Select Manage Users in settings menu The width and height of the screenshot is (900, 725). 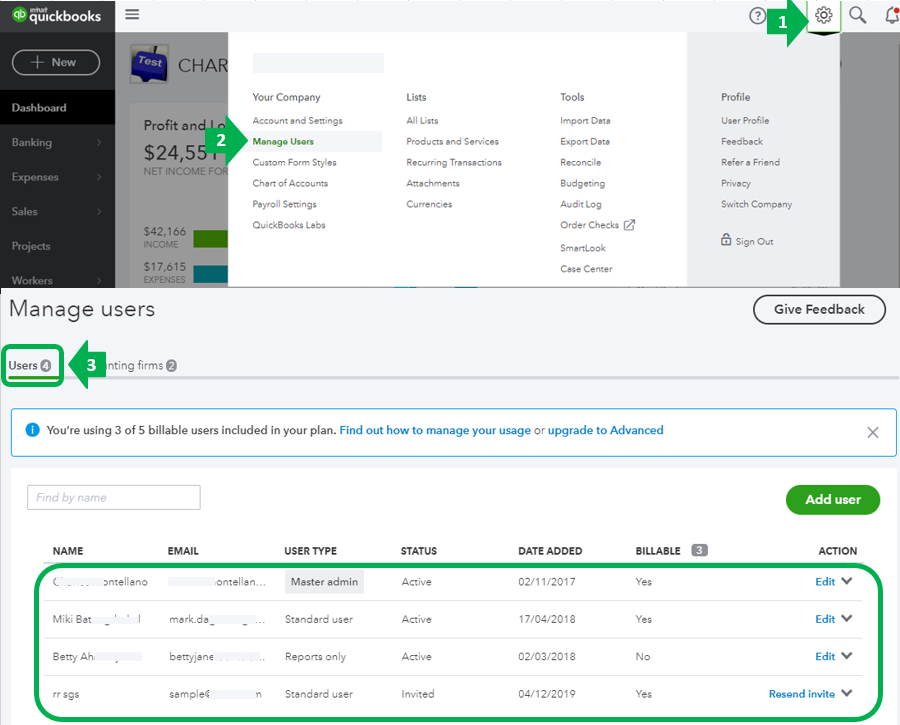(283, 141)
